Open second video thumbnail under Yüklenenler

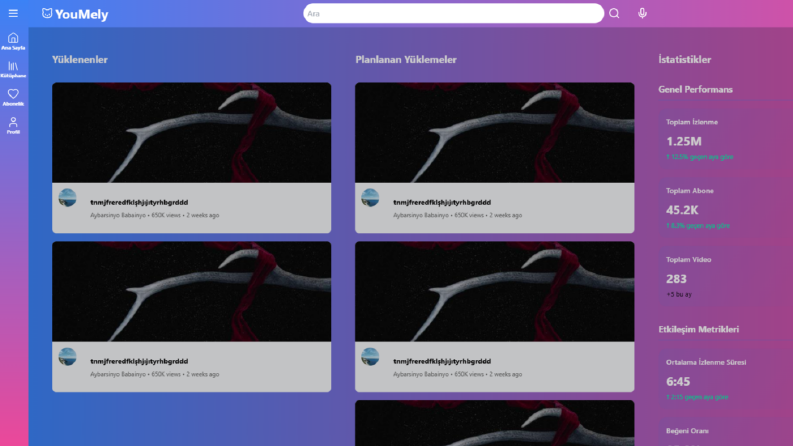[192, 291]
